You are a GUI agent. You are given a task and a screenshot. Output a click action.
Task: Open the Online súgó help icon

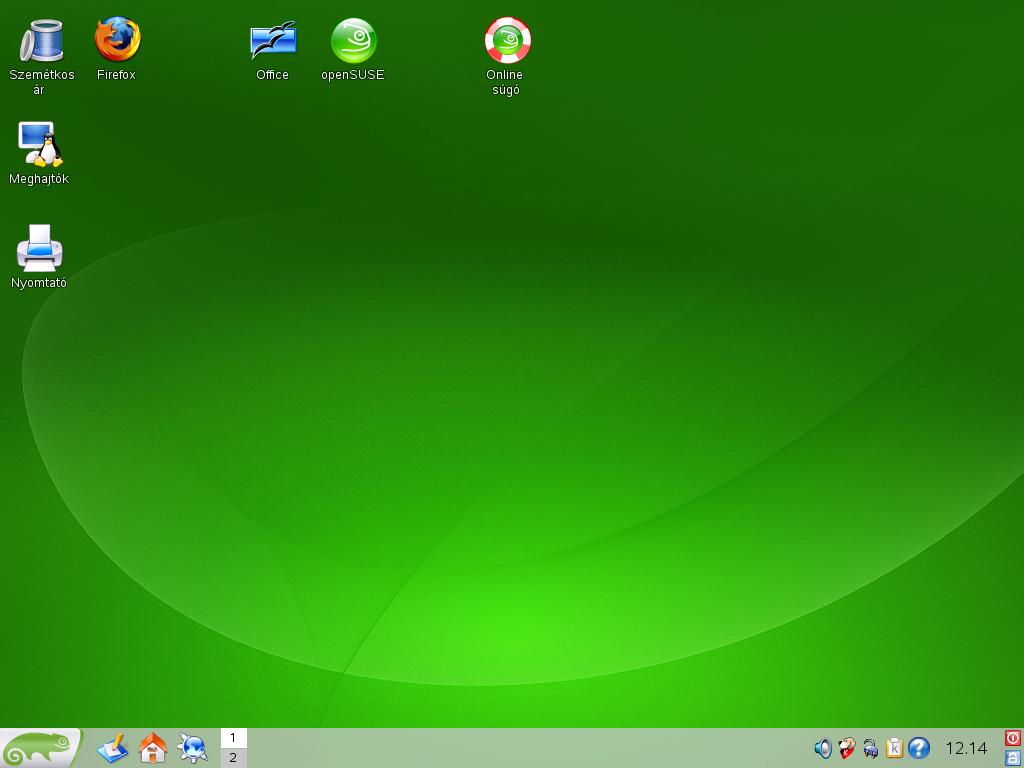(507, 40)
